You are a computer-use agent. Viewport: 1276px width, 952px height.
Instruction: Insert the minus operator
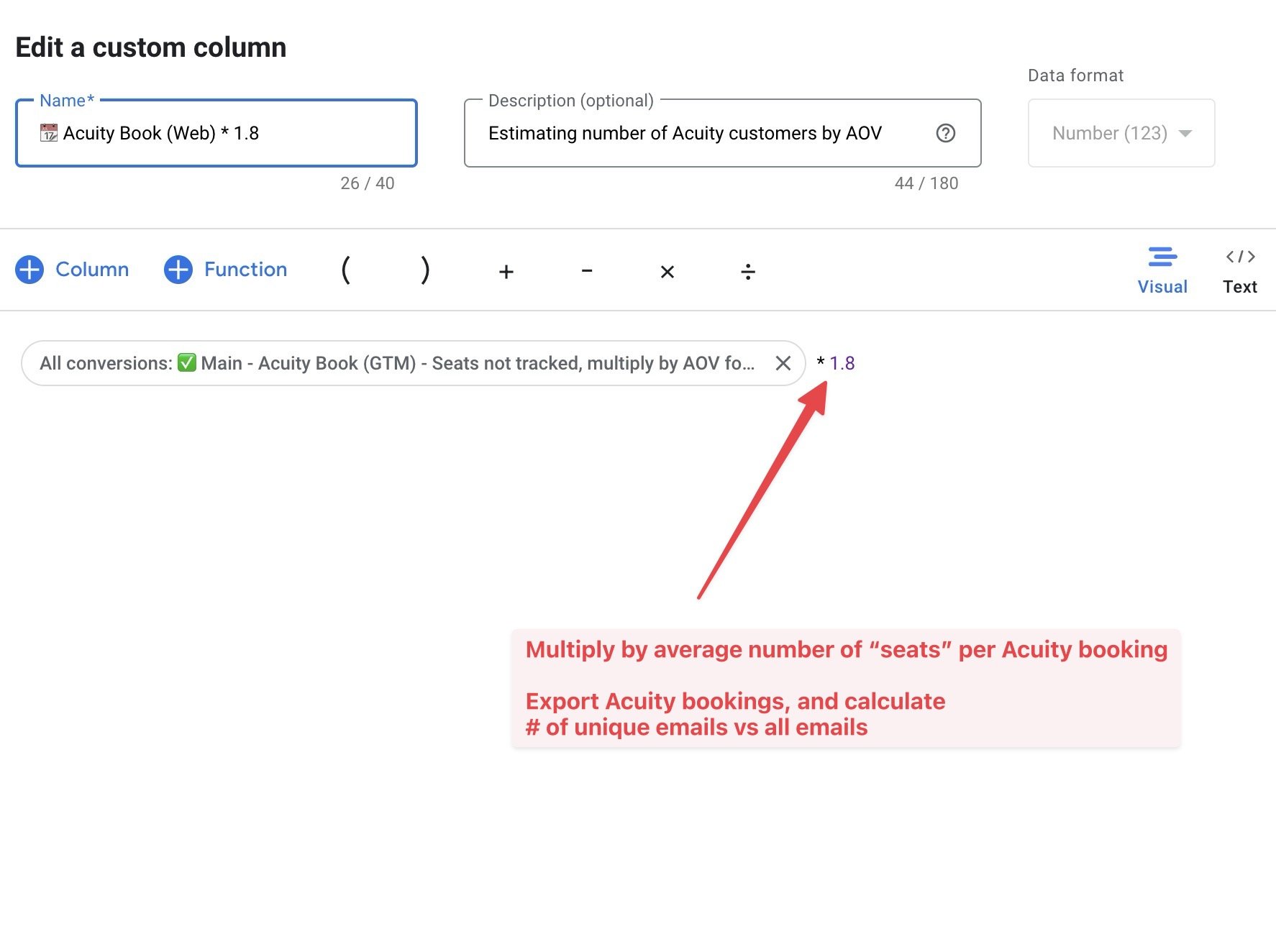pyautogui.click(x=587, y=271)
